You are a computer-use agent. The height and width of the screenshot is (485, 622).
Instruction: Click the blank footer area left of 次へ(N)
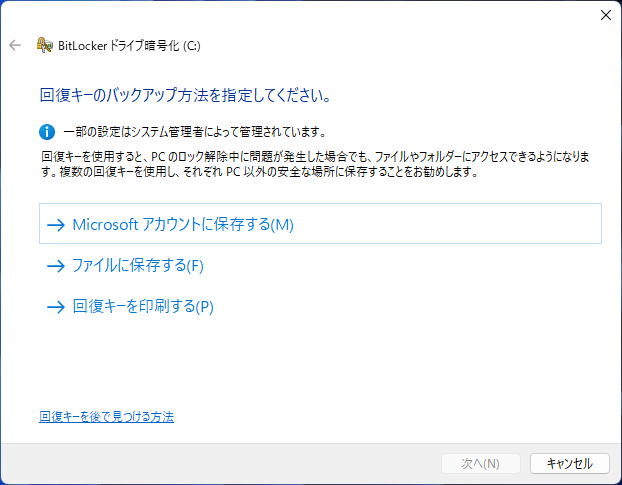tap(220, 463)
